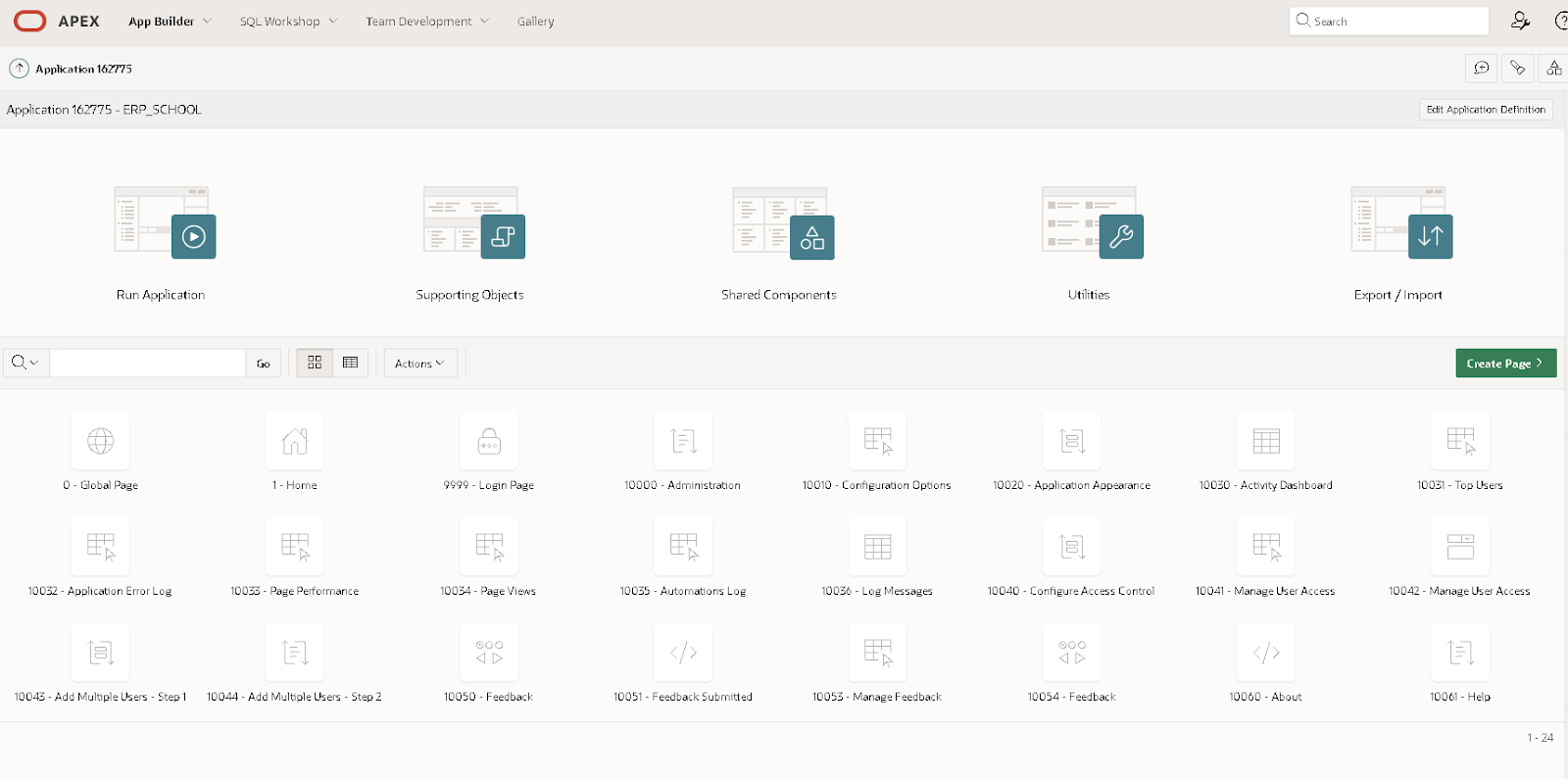The width and height of the screenshot is (1568, 779).
Task: Open 10060 - About page icon
Action: pyautogui.click(x=1266, y=653)
